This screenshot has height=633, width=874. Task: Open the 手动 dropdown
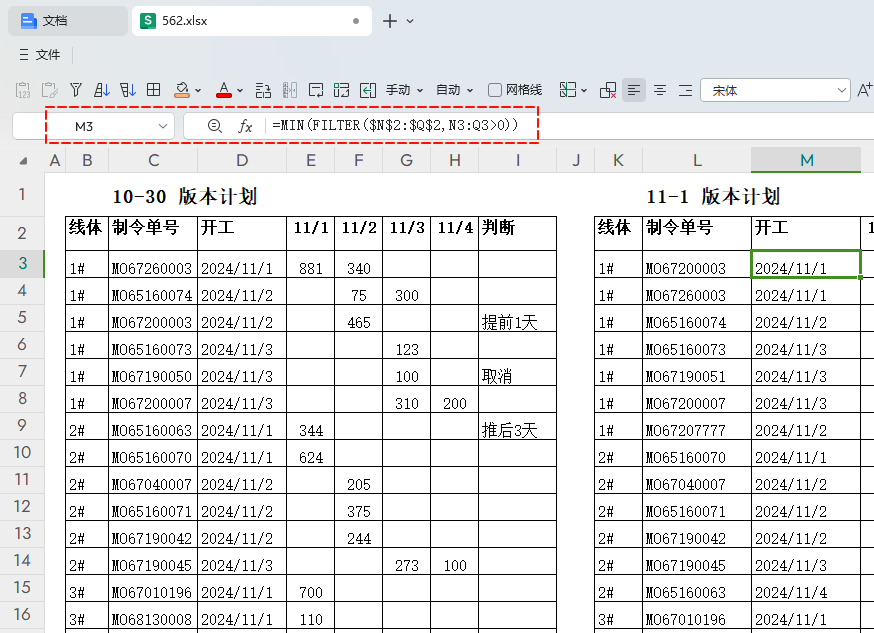405,90
